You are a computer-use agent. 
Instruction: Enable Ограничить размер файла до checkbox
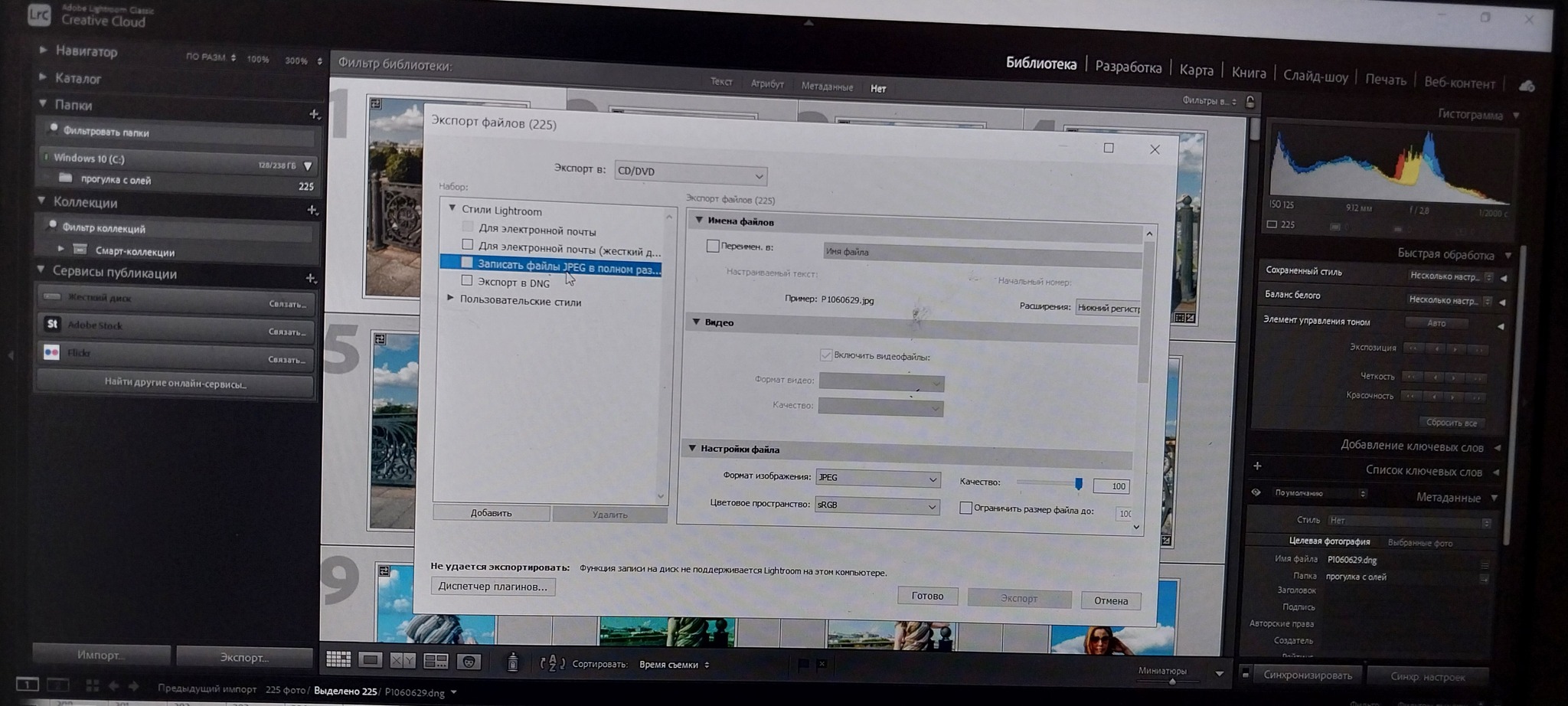(x=965, y=508)
